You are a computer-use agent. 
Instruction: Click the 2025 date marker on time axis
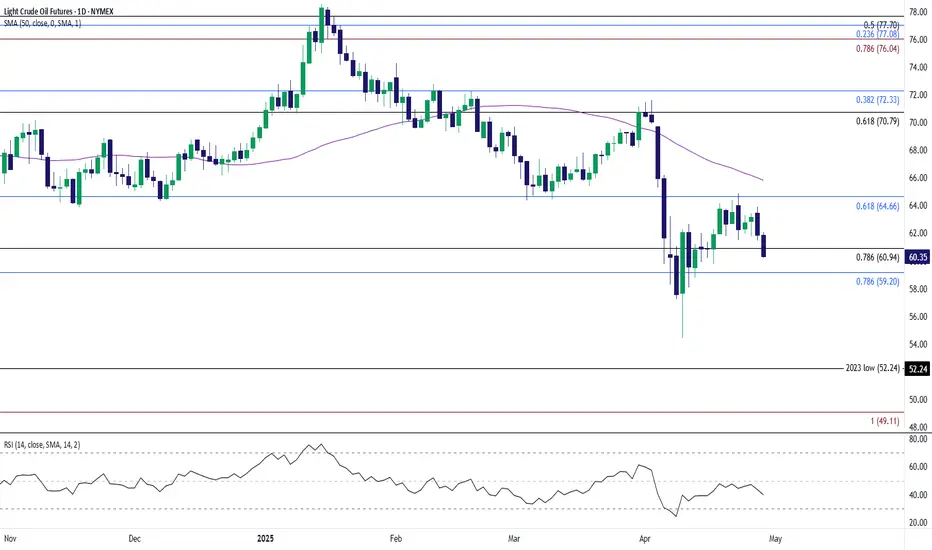coord(265,539)
